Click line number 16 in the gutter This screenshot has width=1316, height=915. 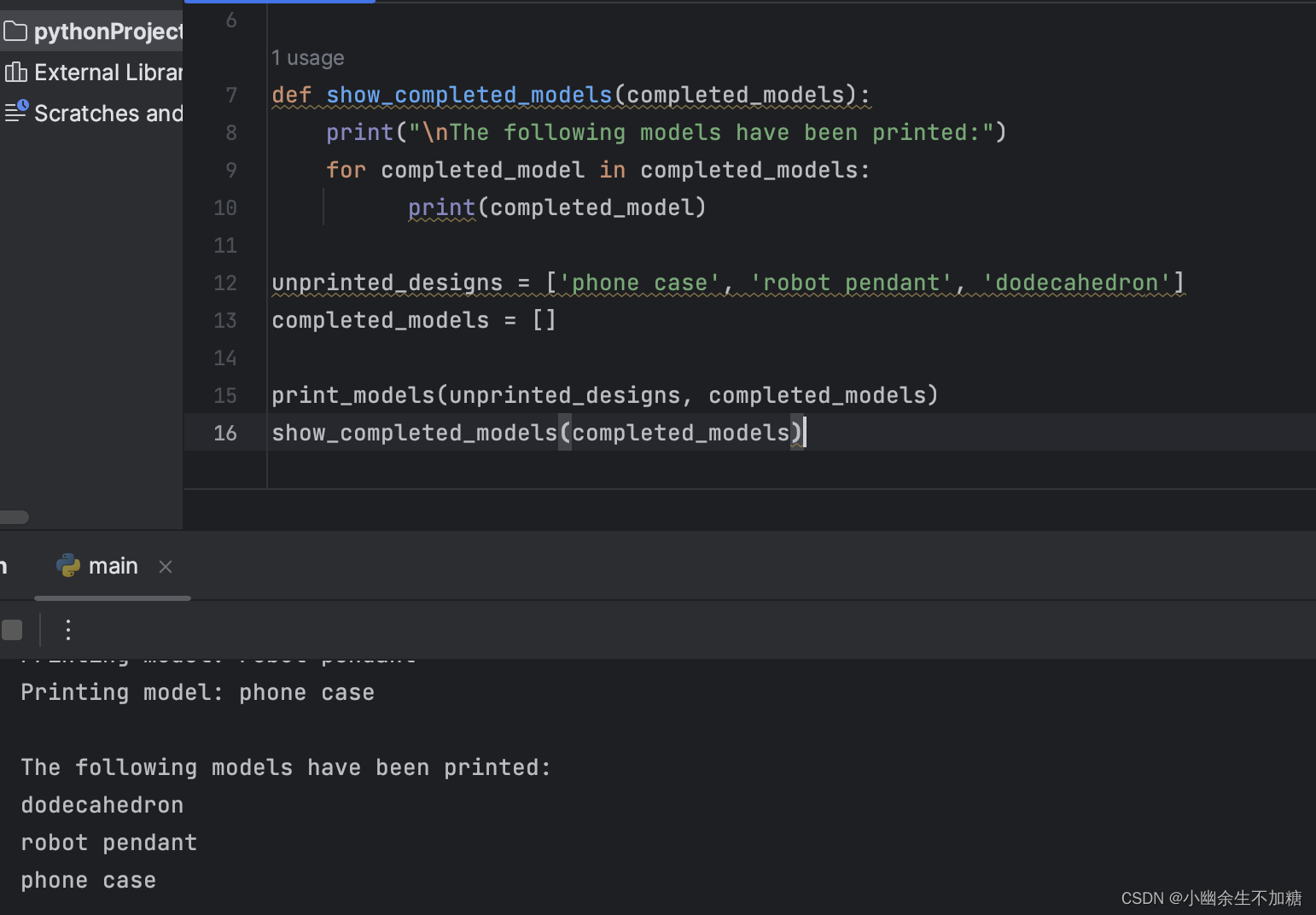[x=225, y=433]
